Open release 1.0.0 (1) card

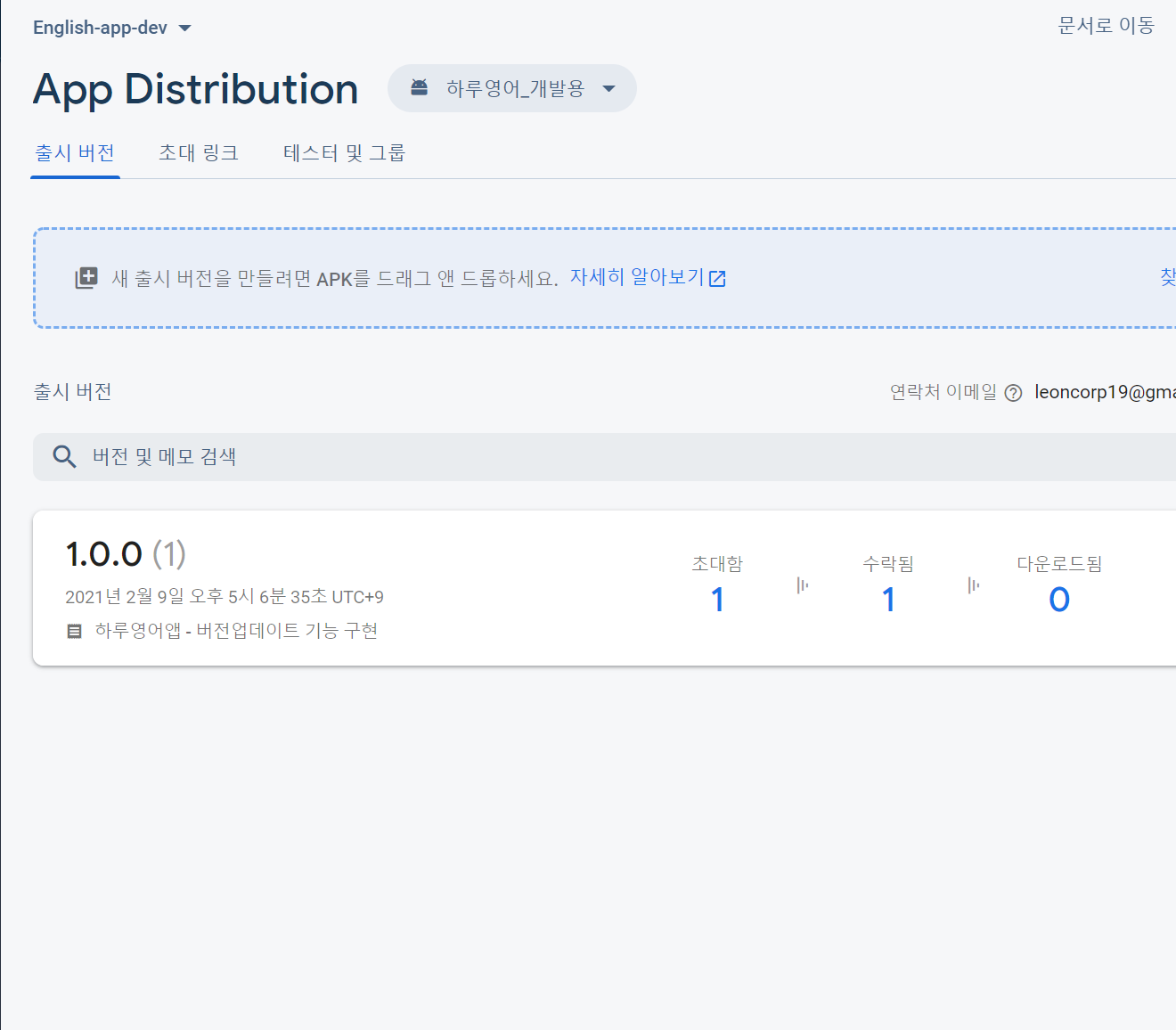click(604, 588)
